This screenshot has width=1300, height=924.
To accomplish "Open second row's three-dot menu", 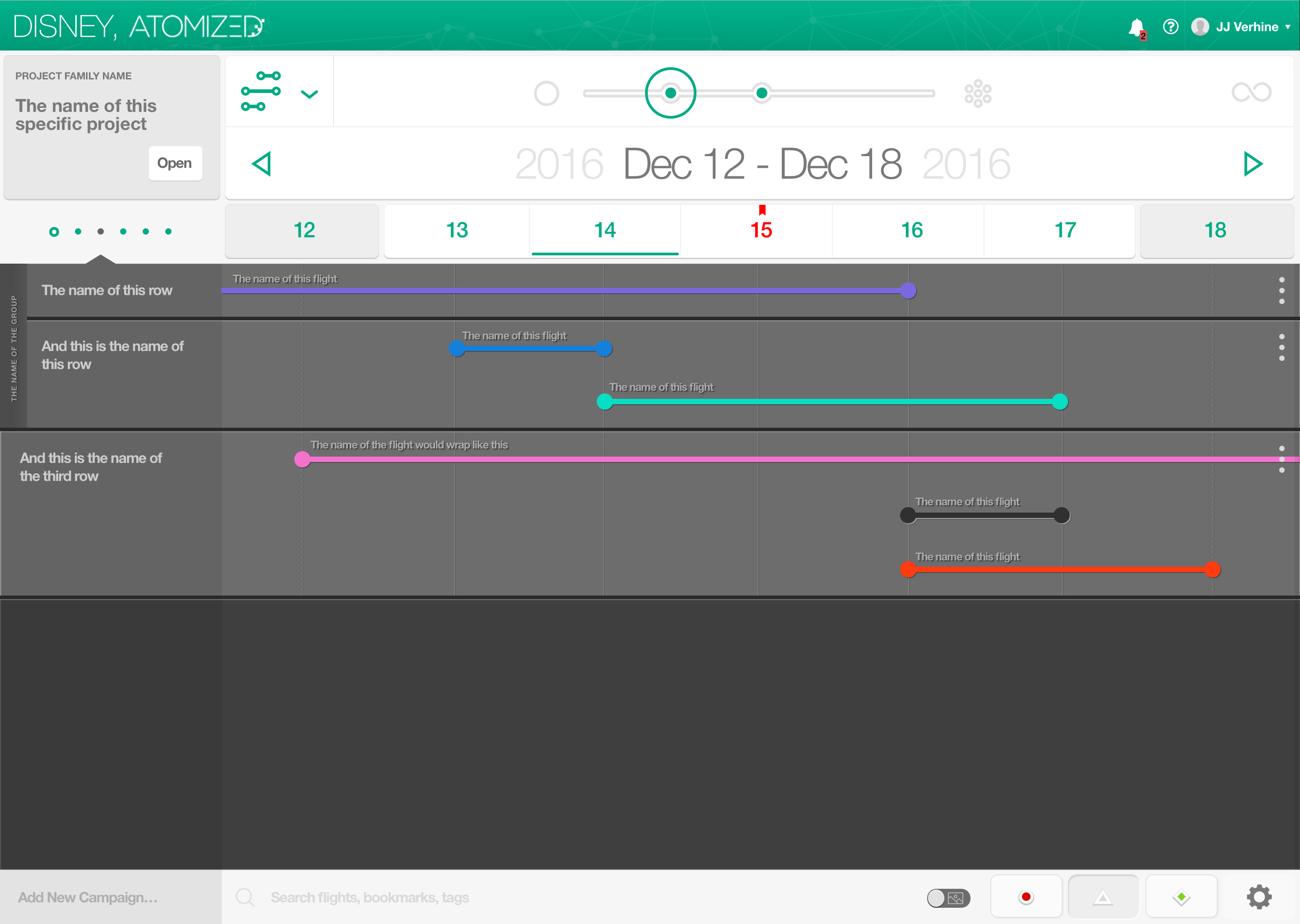I will [1281, 347].
